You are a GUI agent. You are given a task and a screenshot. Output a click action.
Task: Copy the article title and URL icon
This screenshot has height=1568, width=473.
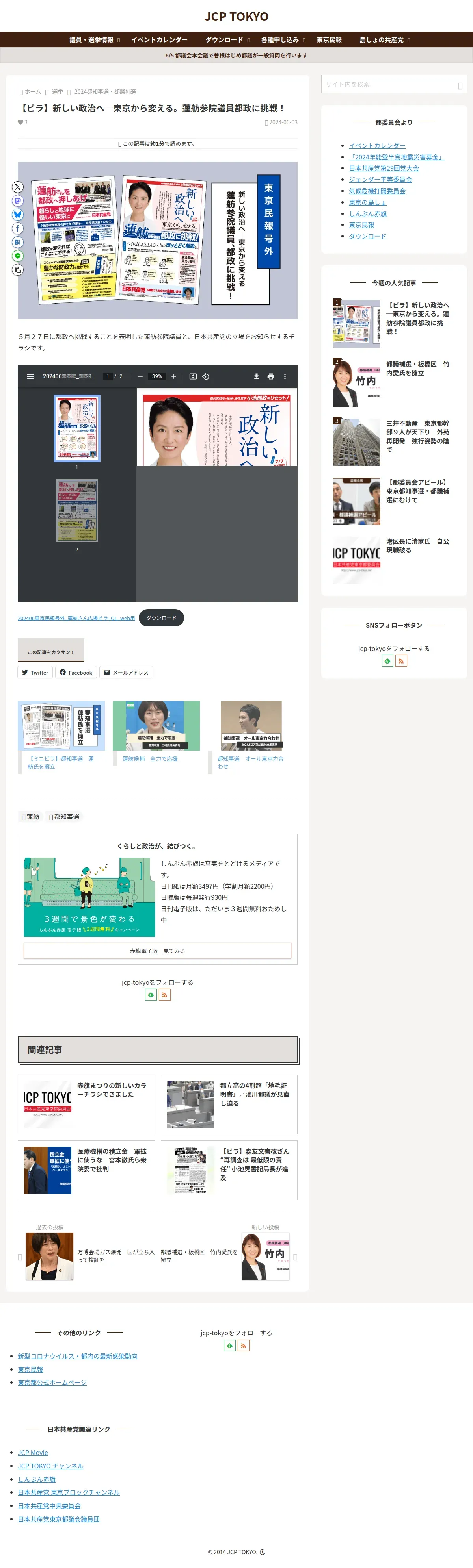[18, 270]
